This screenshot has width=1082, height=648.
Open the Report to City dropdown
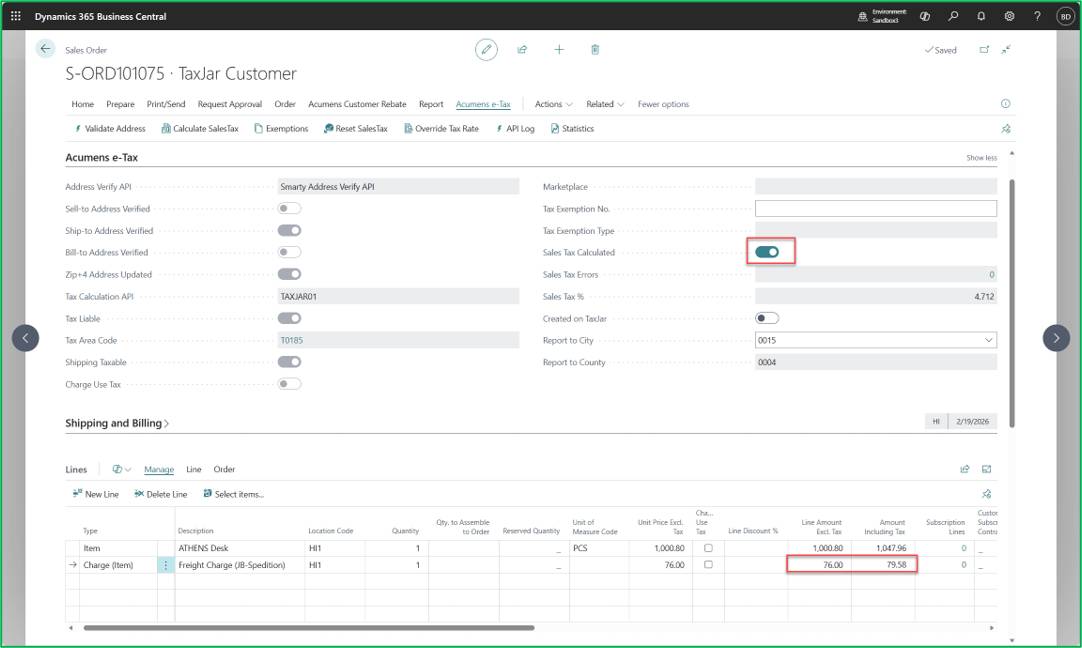click(988, 340)
